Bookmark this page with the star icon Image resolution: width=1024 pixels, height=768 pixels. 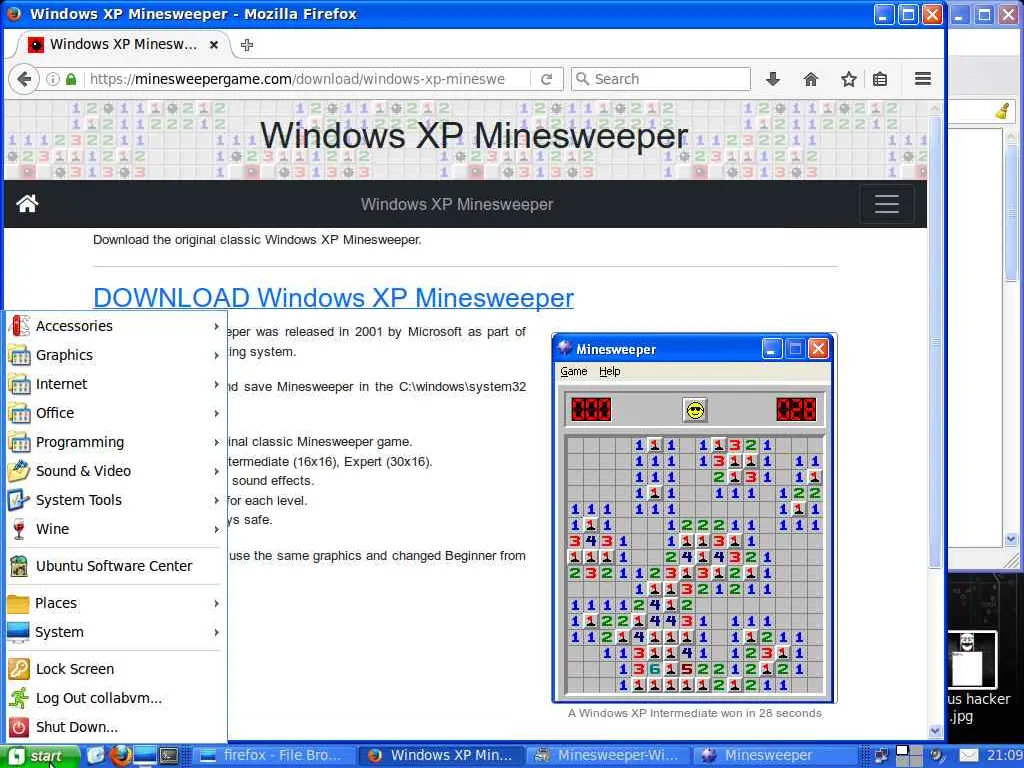[848, 79]
